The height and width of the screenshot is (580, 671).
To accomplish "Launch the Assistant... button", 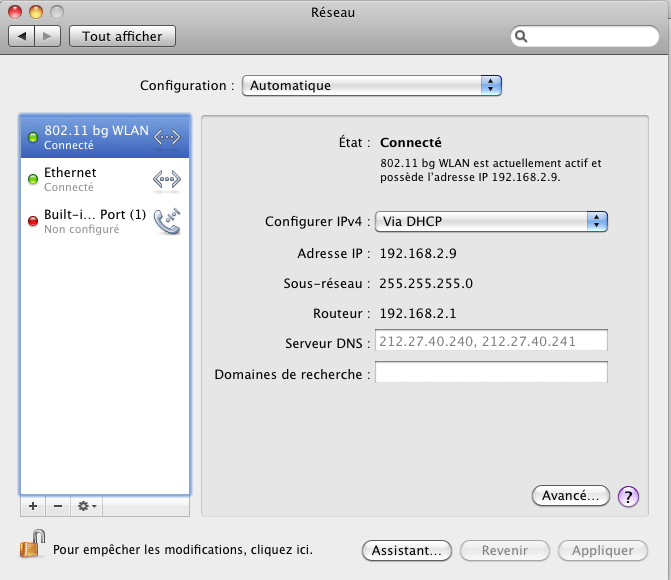I will click(x=407, y=550).
